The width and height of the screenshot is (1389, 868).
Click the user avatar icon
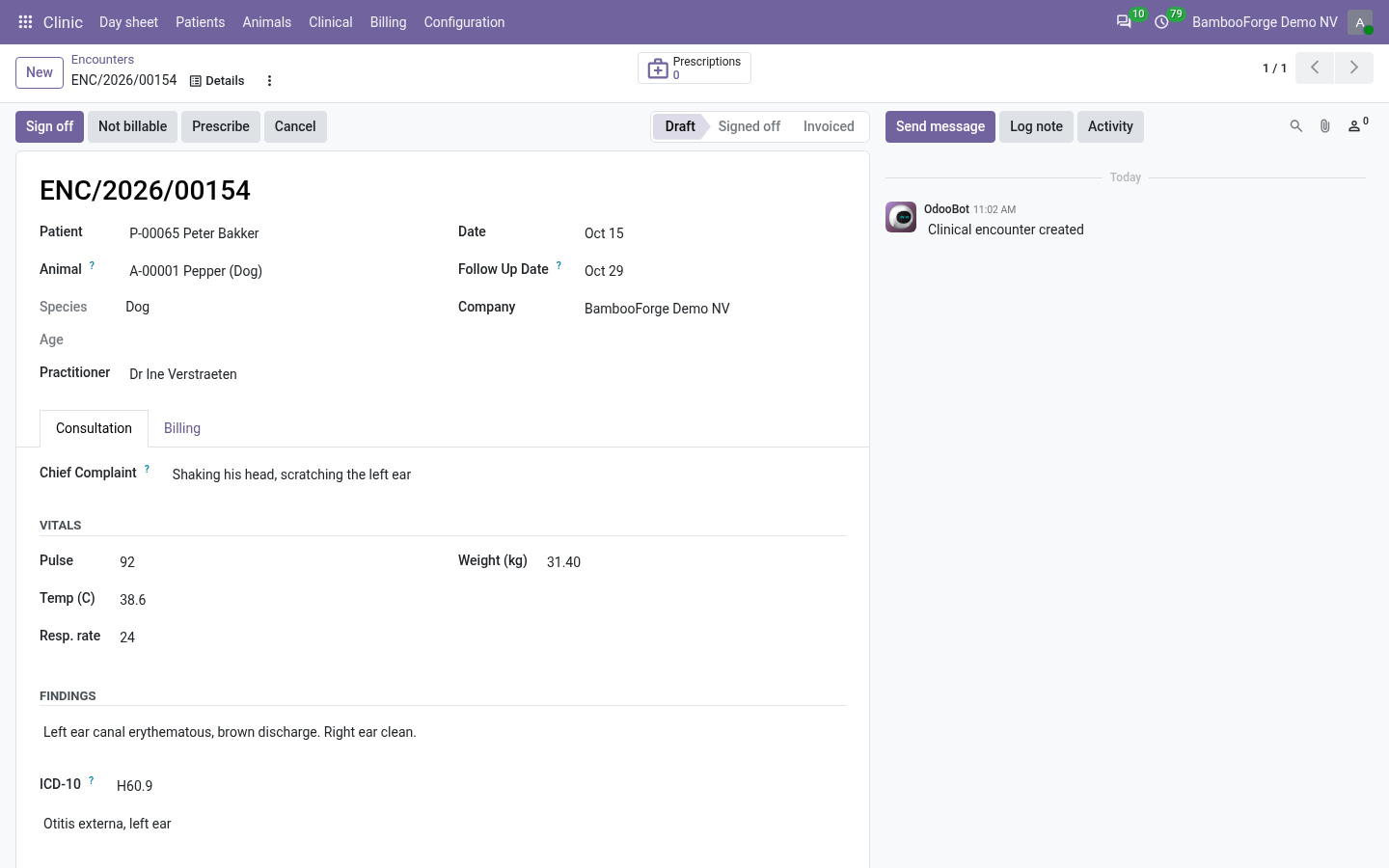(x=1360, y=22)
